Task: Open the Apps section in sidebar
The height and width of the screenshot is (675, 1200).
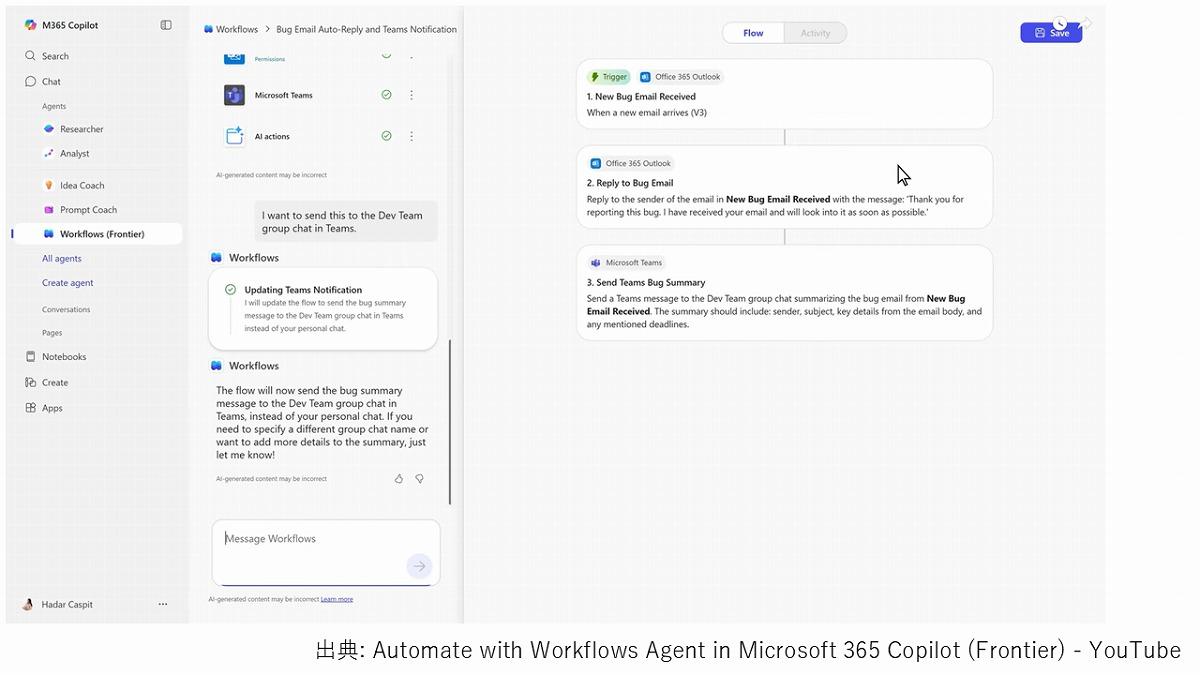Action: [52, 408]
